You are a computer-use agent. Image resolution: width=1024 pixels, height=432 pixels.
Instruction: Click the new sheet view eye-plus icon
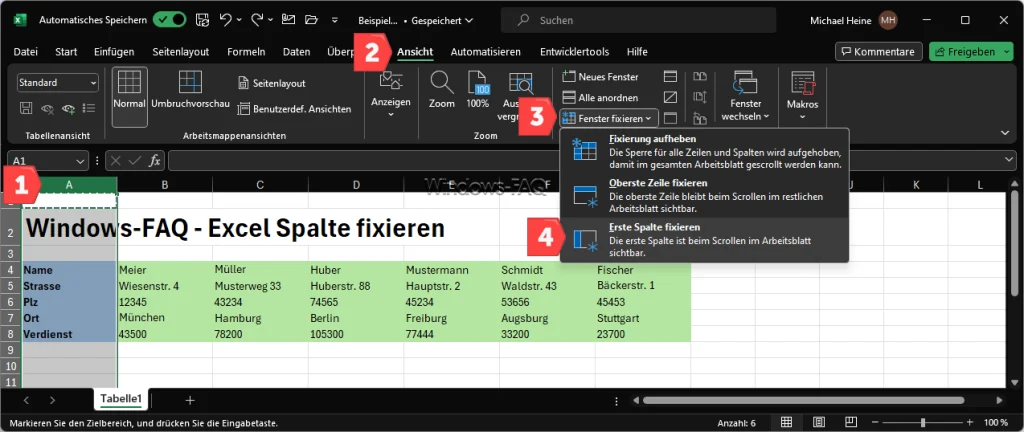point(69,108)
